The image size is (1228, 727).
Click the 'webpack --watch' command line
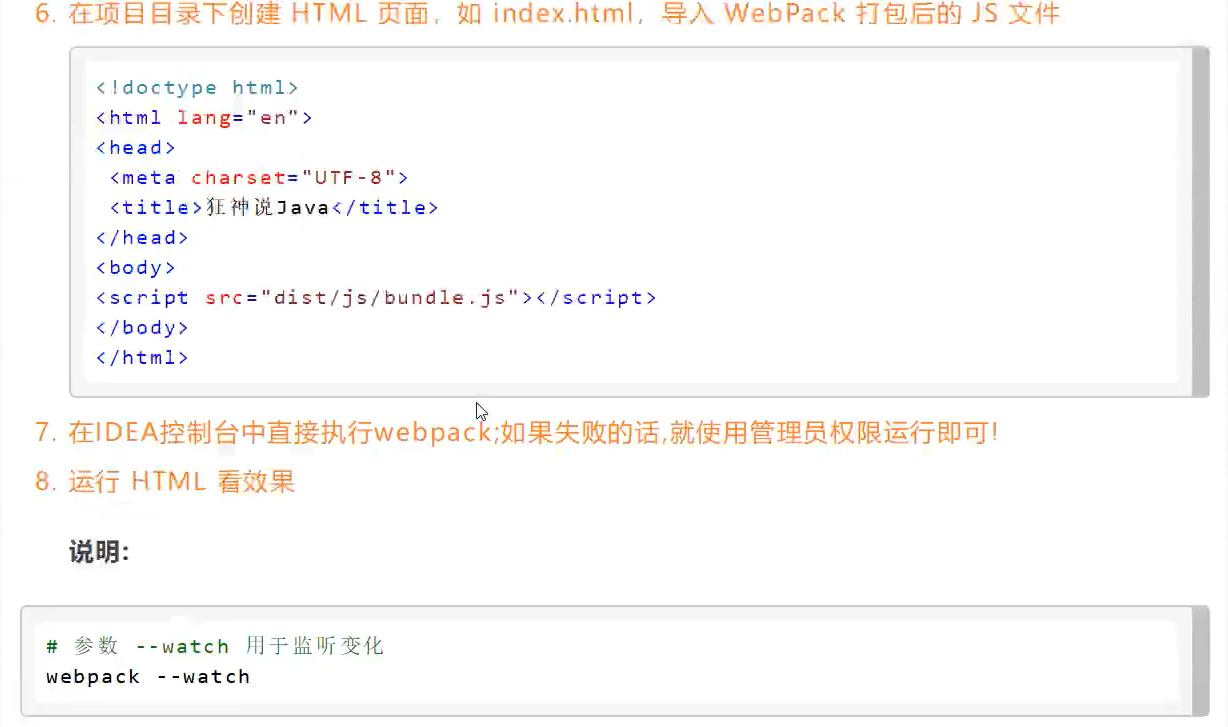click(x=148, y=677)
